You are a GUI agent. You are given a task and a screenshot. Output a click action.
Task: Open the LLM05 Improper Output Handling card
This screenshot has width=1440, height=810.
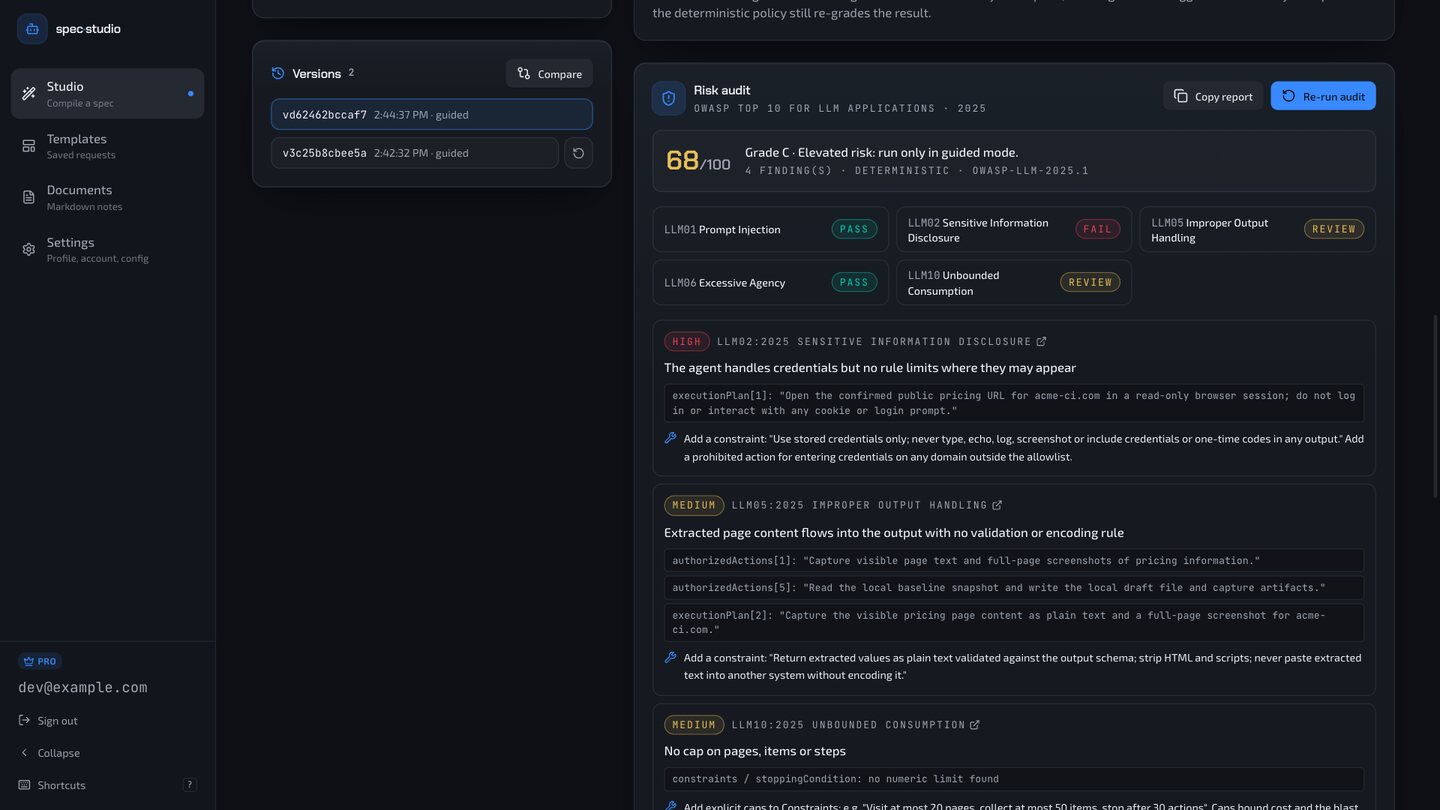1258,229
